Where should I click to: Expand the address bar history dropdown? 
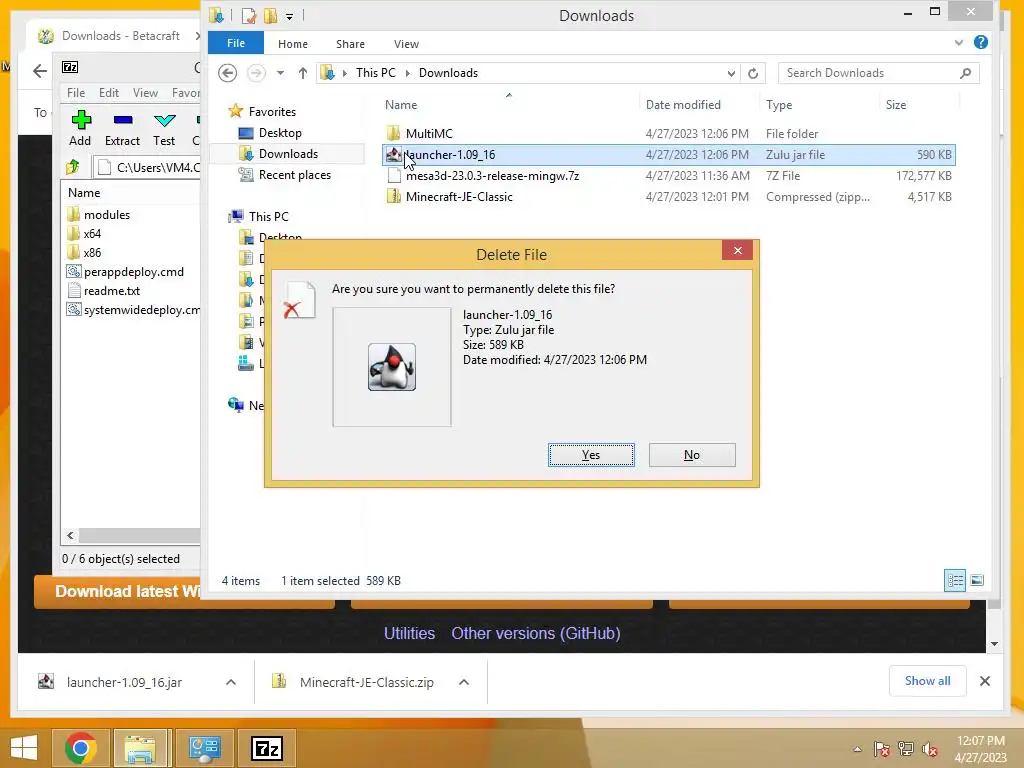pos(731,73)
